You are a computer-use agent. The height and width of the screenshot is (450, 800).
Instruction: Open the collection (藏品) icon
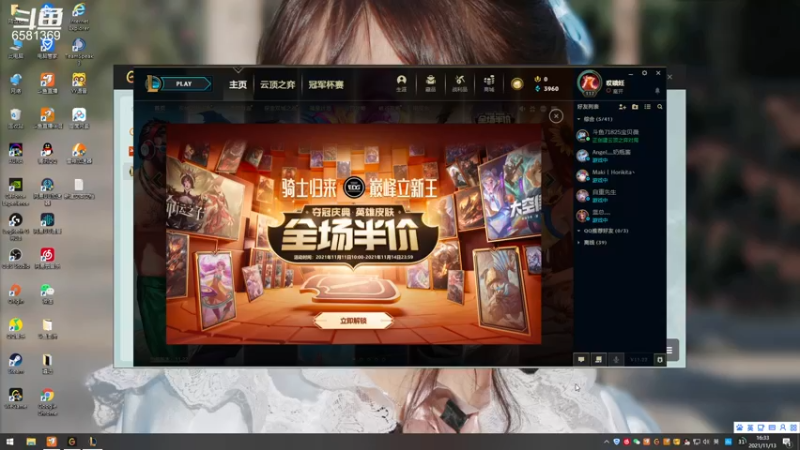point(431,83)
